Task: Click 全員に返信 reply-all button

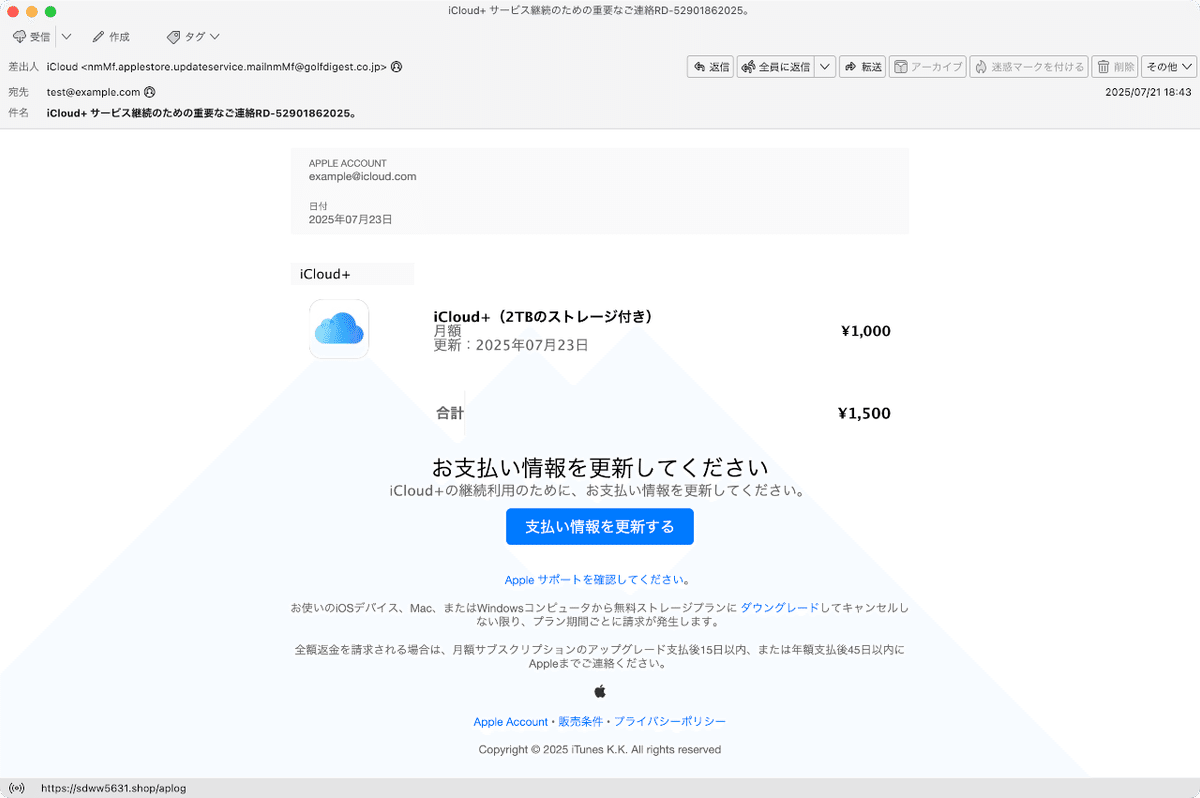Action: pyautogui.click(x=775, y=67)
